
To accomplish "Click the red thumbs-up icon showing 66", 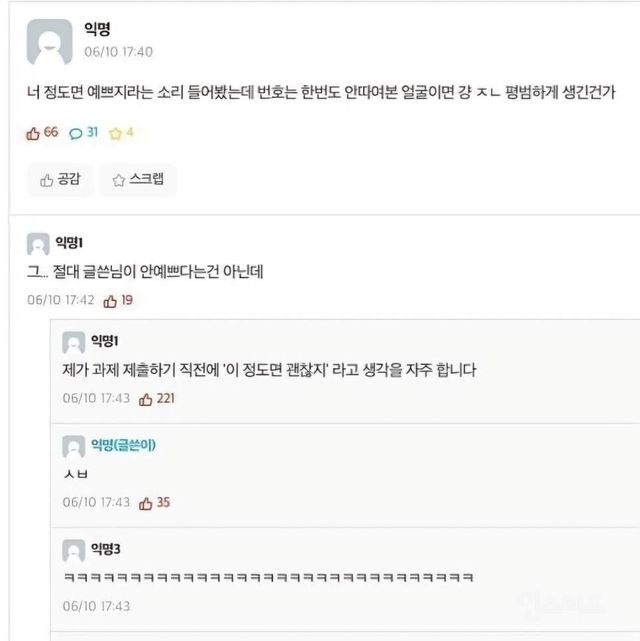I will [33, 133].
